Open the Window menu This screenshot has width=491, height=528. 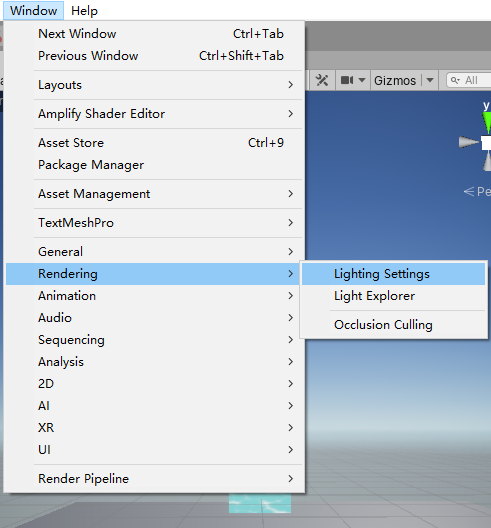[33, 11]
